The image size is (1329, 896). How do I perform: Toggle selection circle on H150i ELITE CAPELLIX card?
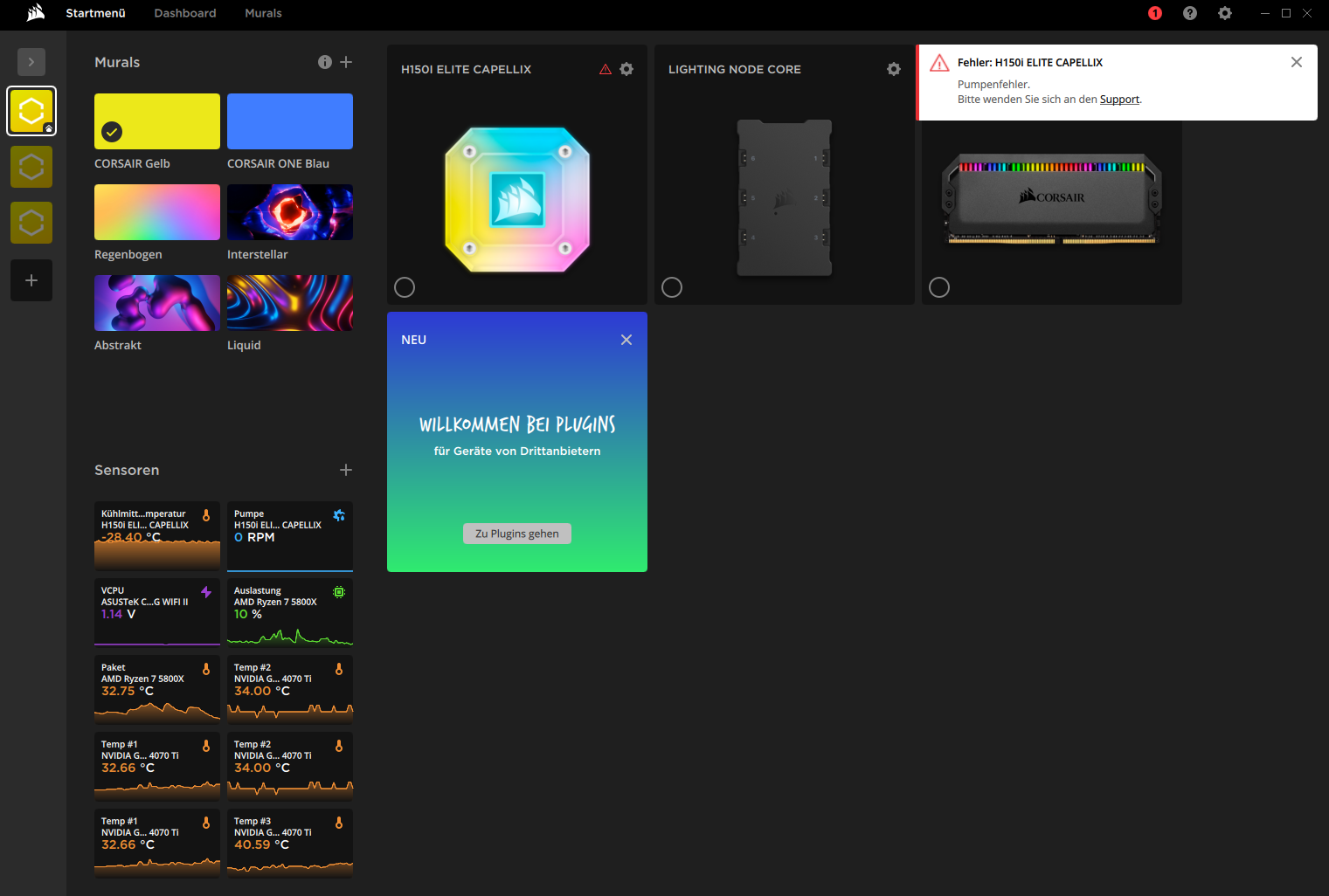(x=405, y=287)
